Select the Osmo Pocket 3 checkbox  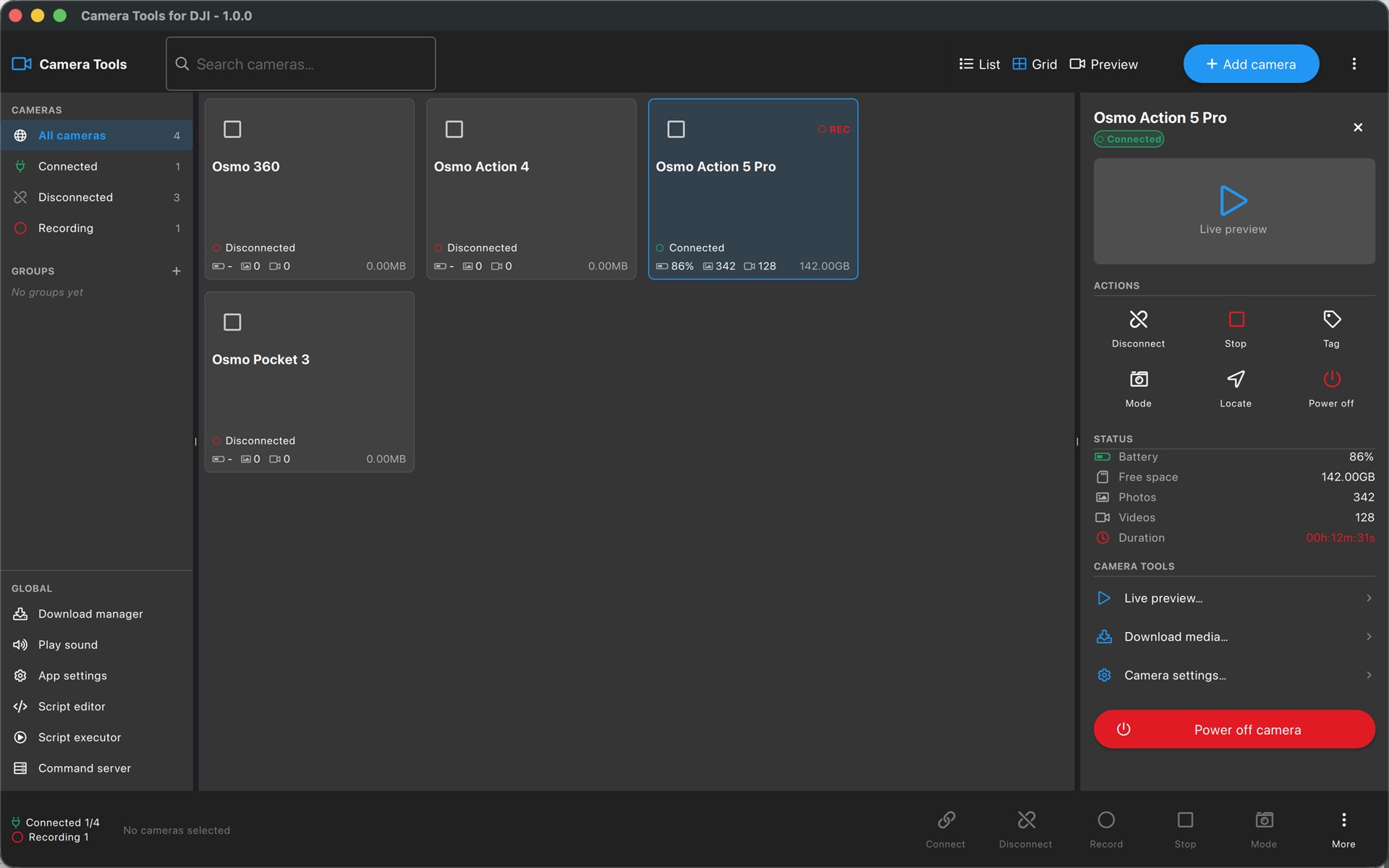tap(232, 322)
